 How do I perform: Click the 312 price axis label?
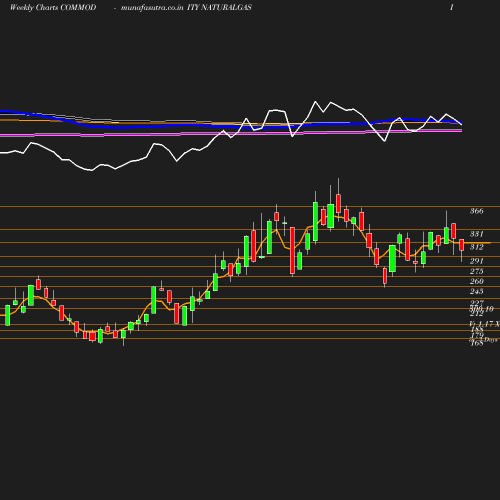[477, 247]
